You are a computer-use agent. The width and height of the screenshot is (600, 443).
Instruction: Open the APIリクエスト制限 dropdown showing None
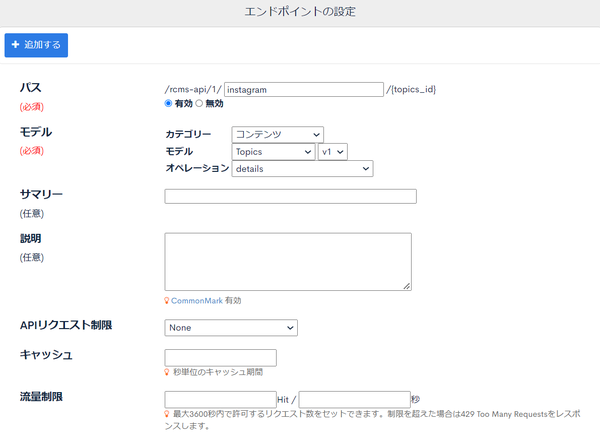231,328
